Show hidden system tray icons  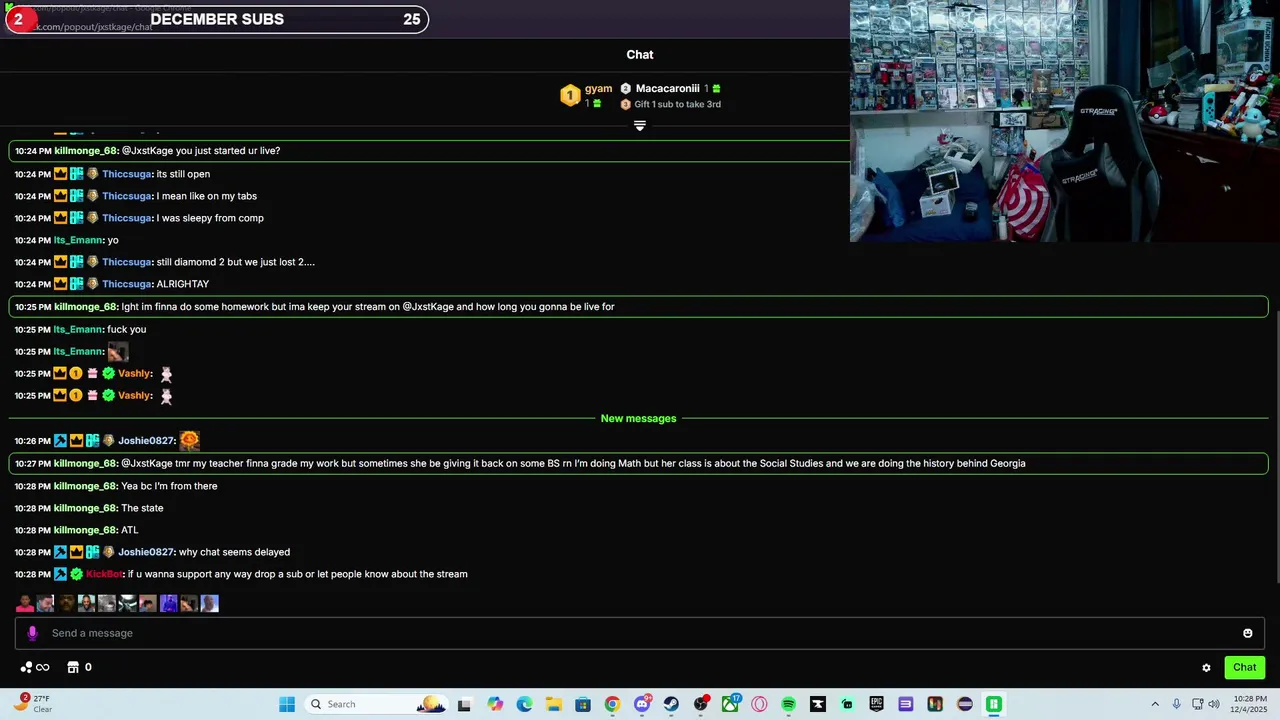(x=1155, y=704)
